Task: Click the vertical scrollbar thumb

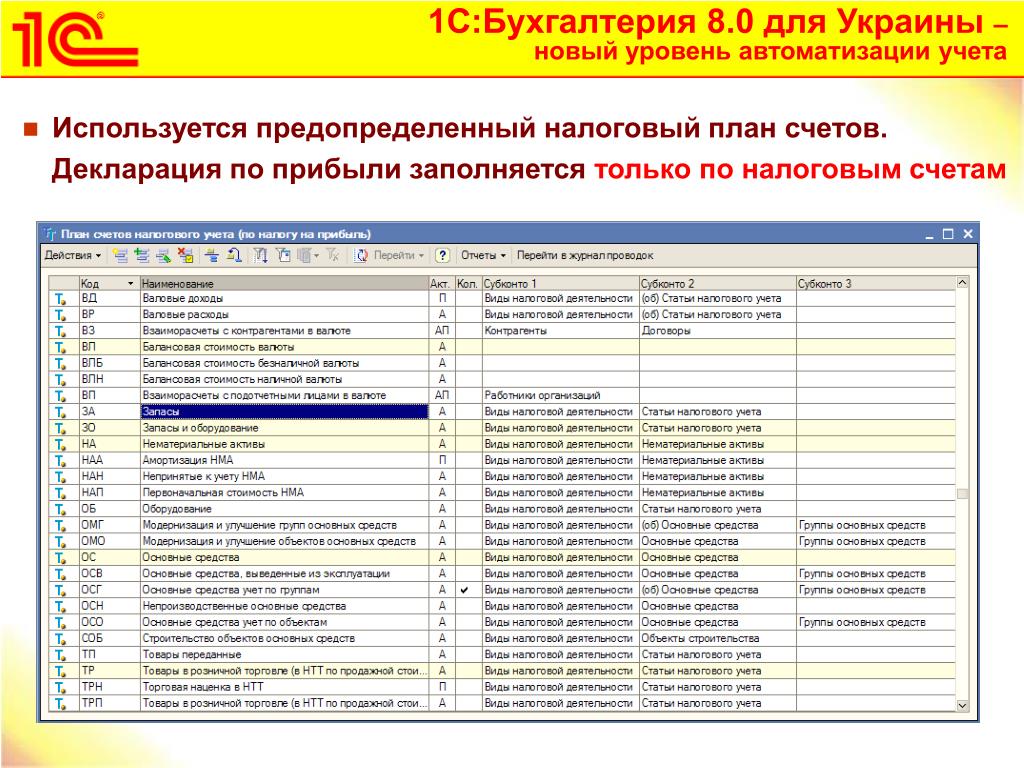Action: 962,494
